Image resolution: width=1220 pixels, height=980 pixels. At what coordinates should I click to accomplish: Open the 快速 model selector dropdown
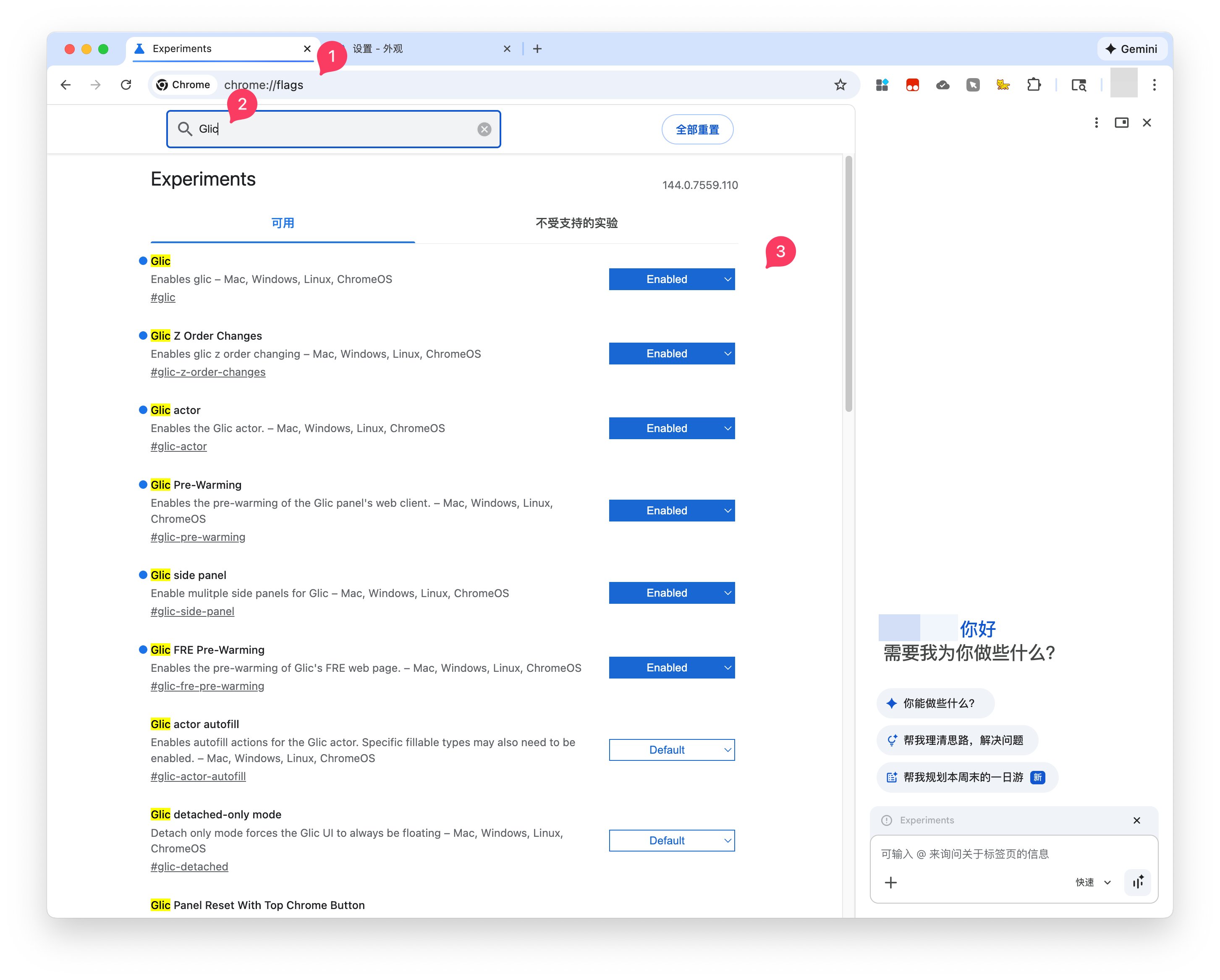(x=1093, y=883)
